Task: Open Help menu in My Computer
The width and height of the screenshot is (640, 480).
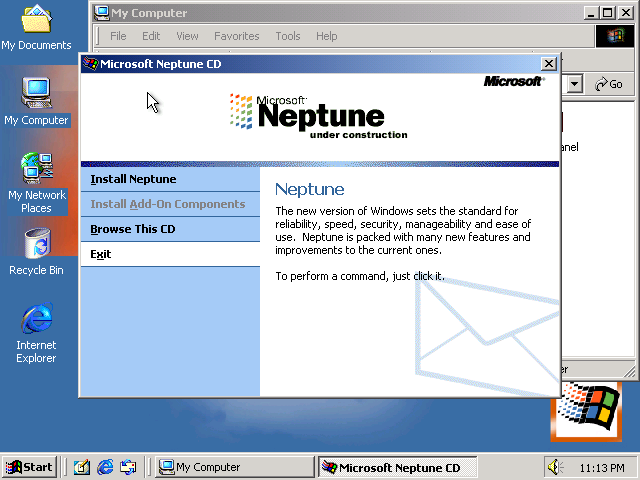Action: [x=327, y=36]
